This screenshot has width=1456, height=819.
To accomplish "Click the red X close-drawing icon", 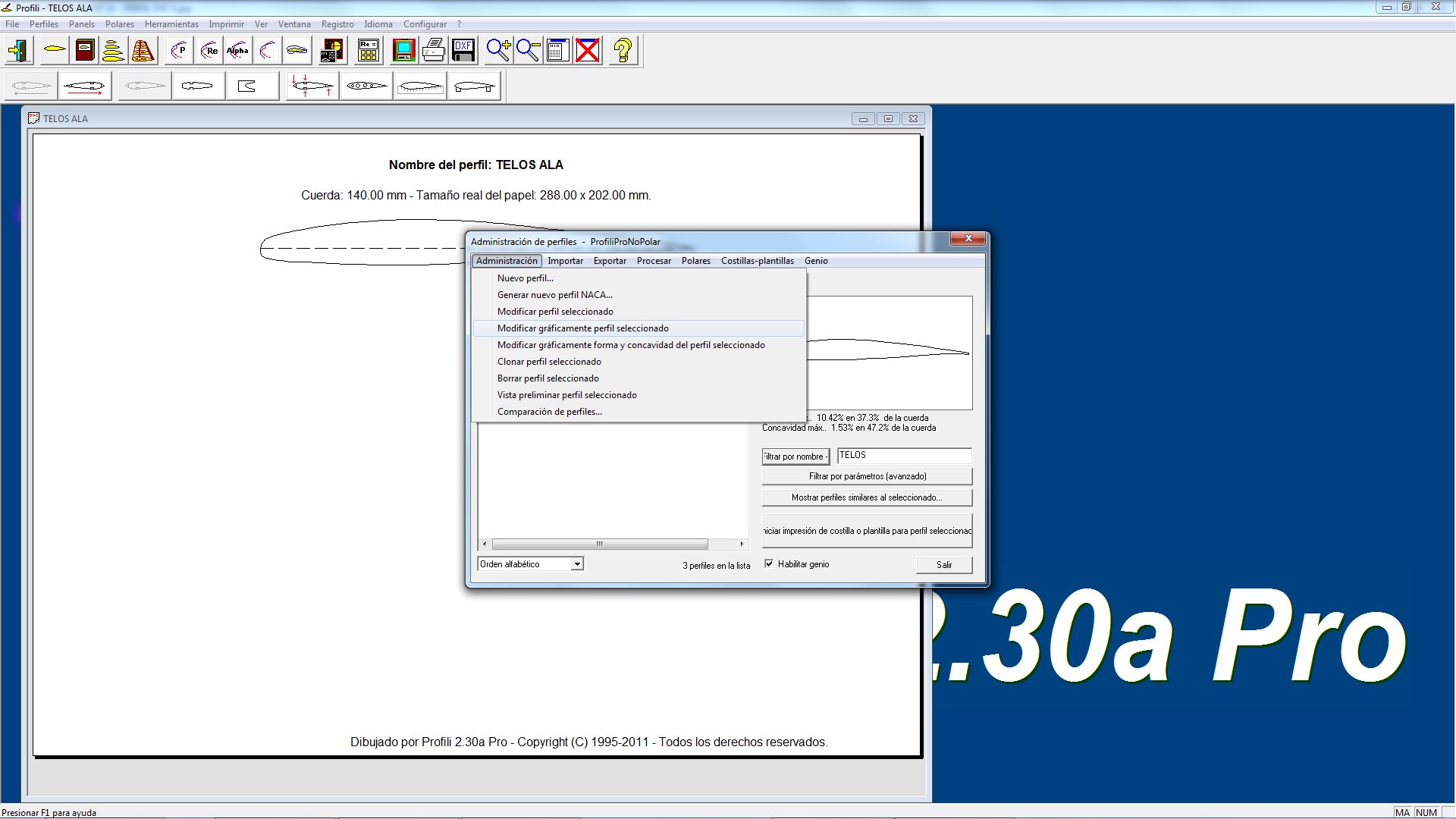I will coord(588,51).
